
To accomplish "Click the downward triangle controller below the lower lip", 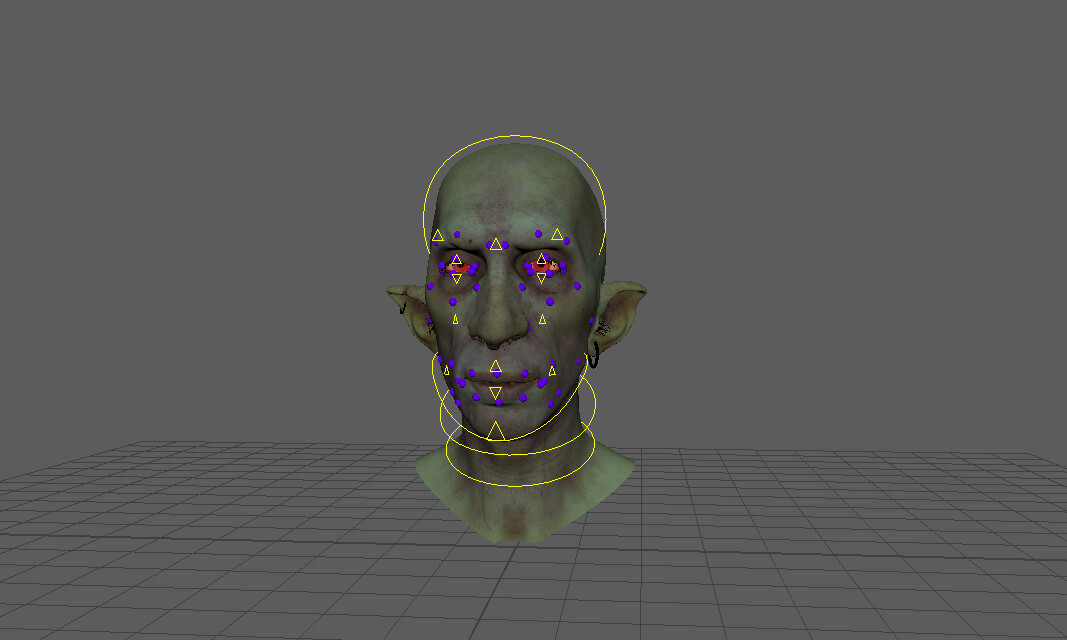I will [495, 389].
